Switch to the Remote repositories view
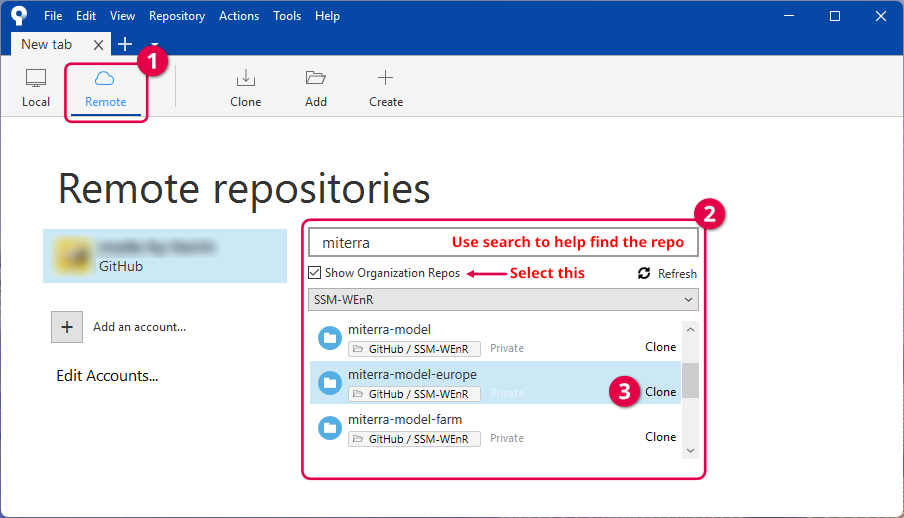The height and width of the screenshot is (518, 904). point(106,88)
